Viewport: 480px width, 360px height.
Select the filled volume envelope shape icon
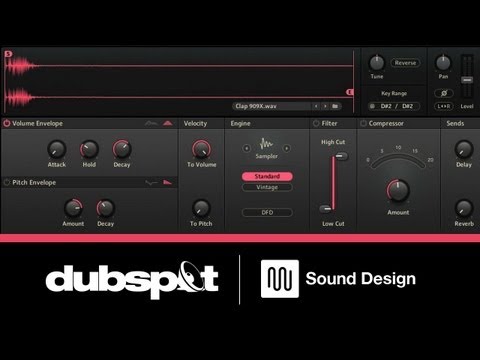[168, 123]
